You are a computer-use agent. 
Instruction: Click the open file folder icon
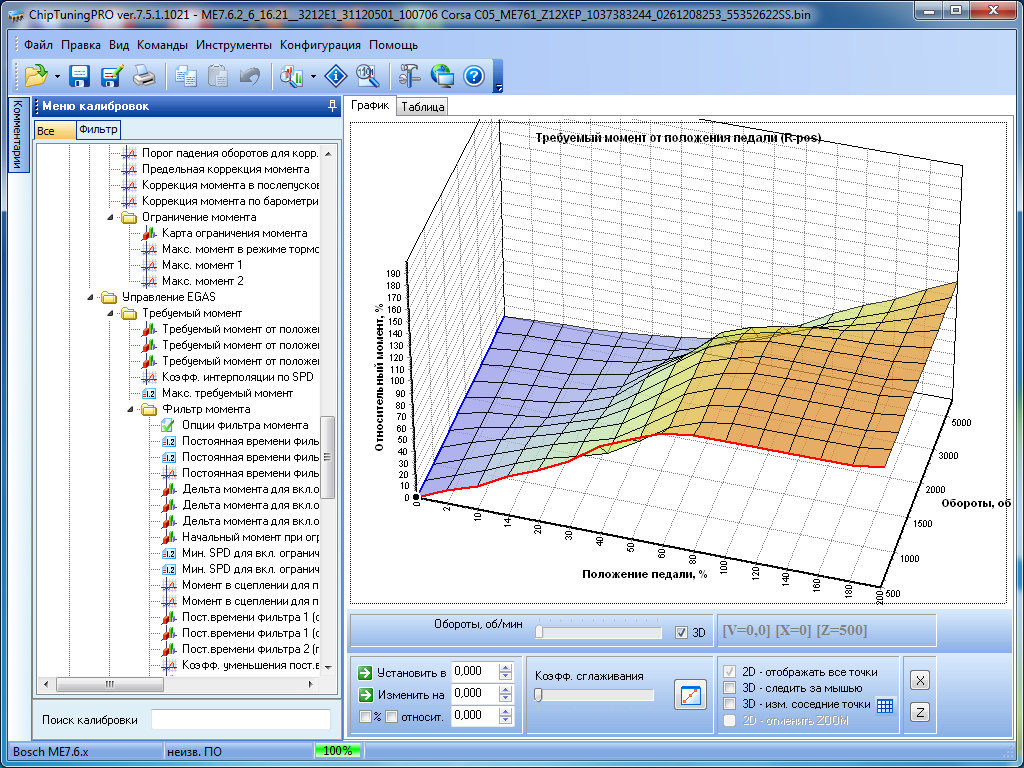pyautogui.click(x=36, y=75)
